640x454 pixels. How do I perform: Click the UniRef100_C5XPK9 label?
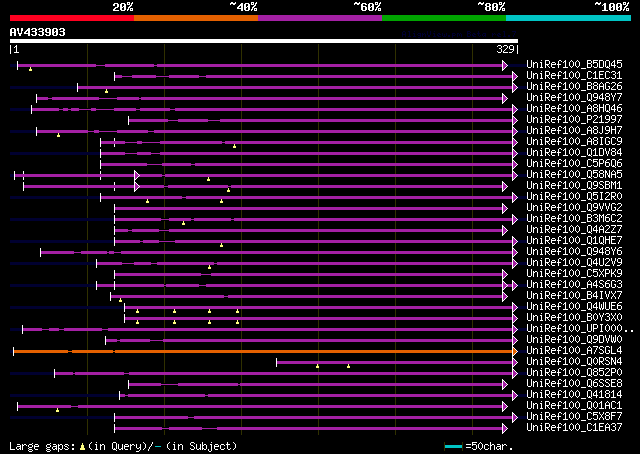click(574, 274)
